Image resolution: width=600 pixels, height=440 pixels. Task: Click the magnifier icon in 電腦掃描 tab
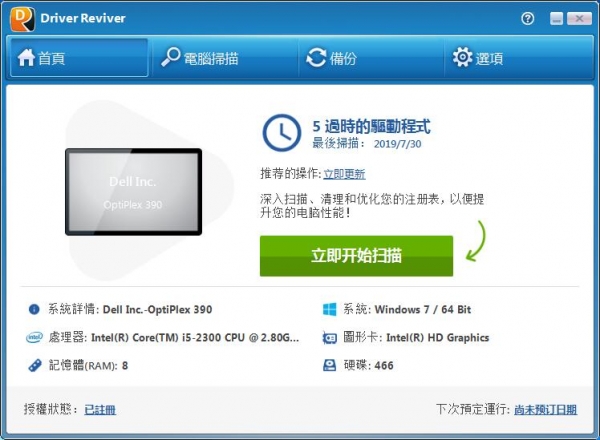tap(170, 57)
